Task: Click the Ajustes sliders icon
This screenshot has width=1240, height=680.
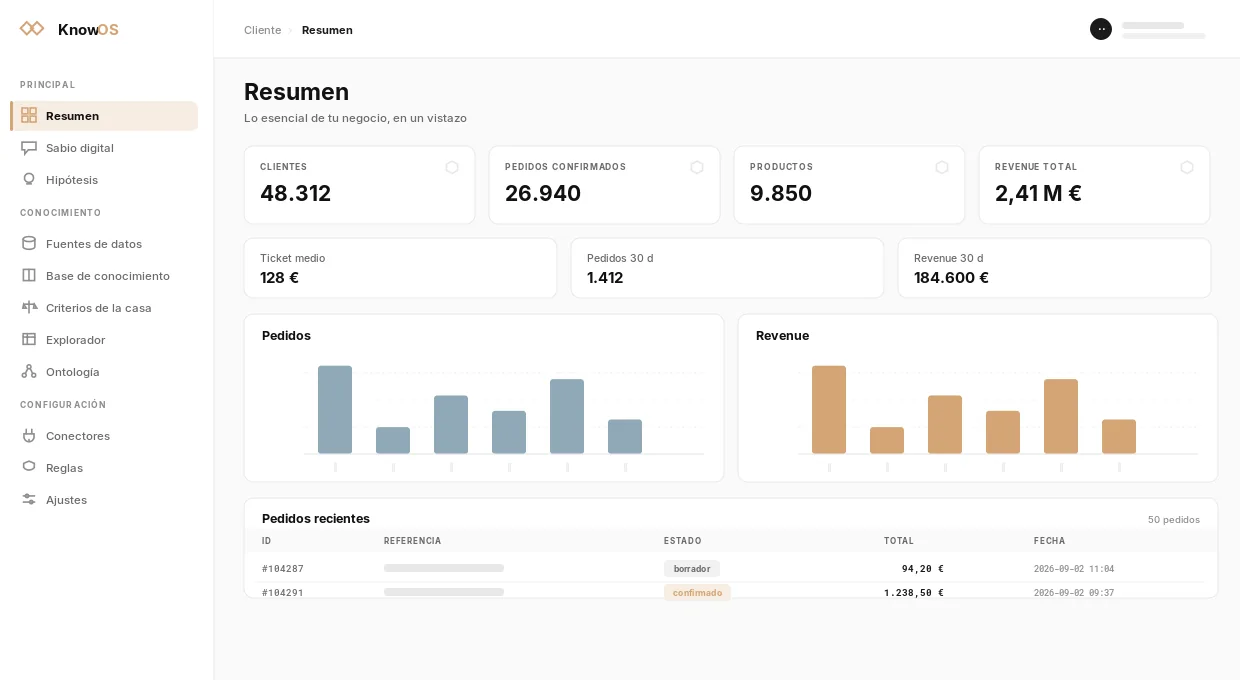Action: (x=29, y=500)
